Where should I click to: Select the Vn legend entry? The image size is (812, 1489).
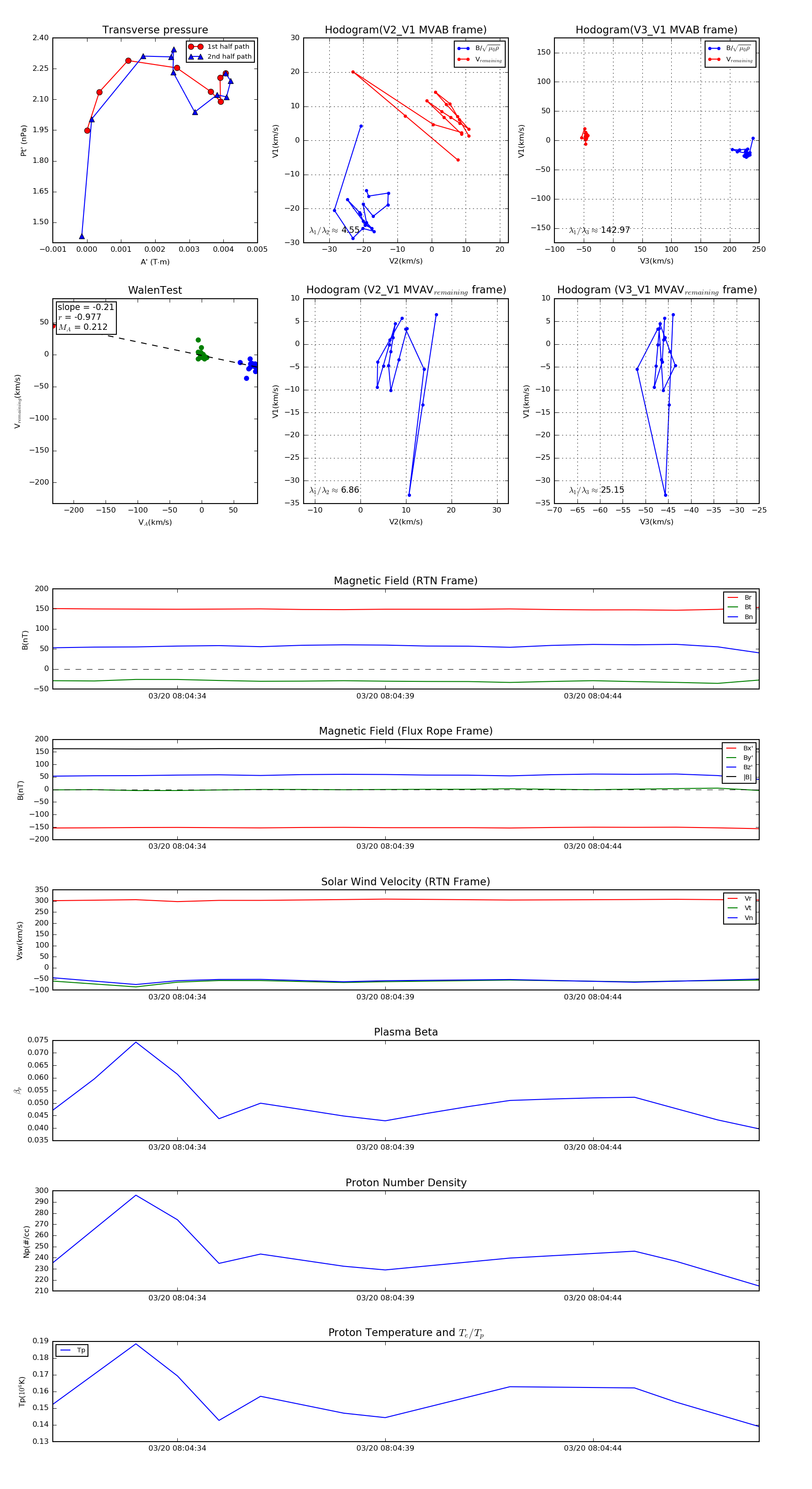[740, 918]
